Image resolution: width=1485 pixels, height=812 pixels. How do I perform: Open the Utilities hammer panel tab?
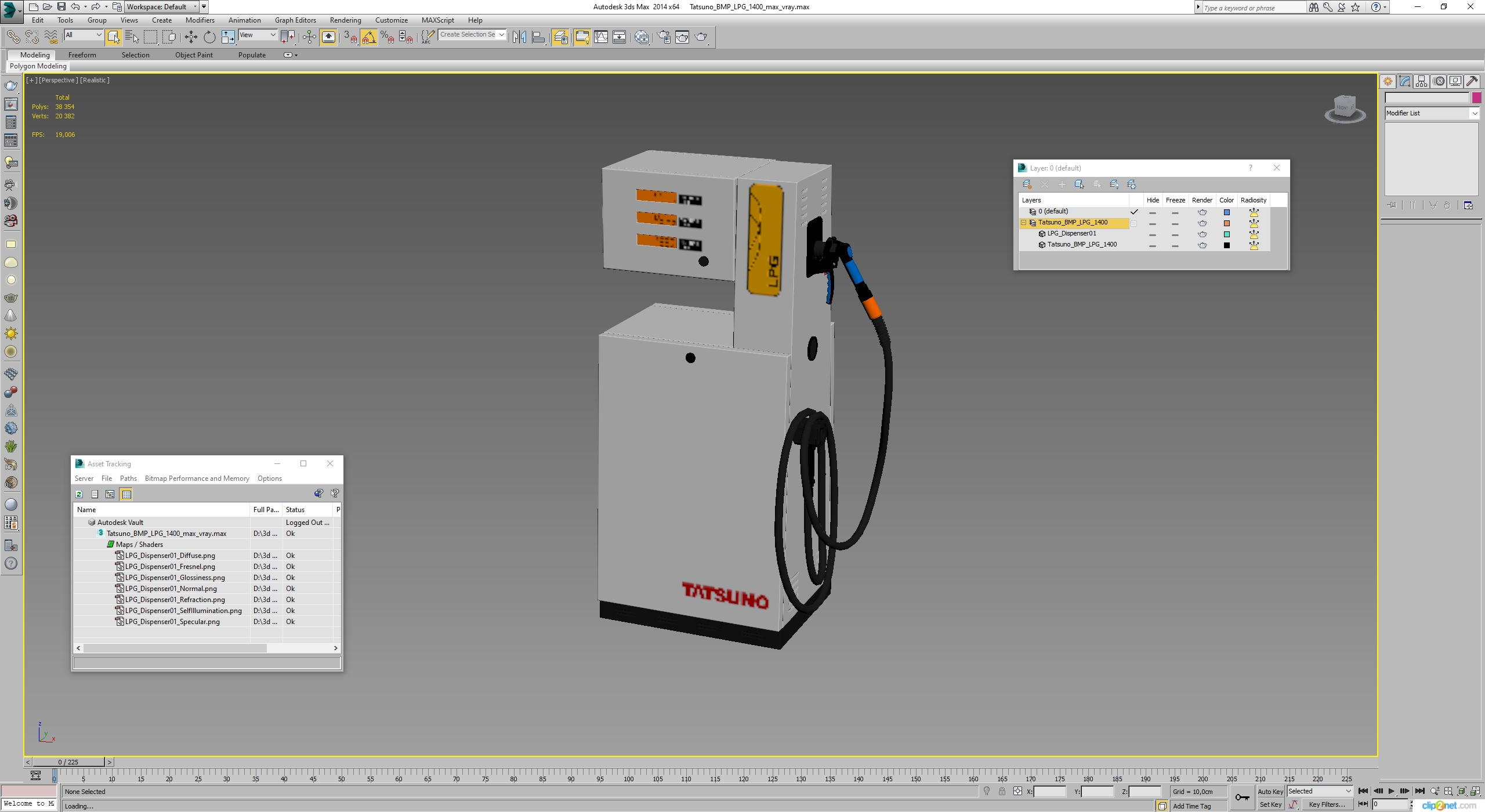[x=1472, y=81]
